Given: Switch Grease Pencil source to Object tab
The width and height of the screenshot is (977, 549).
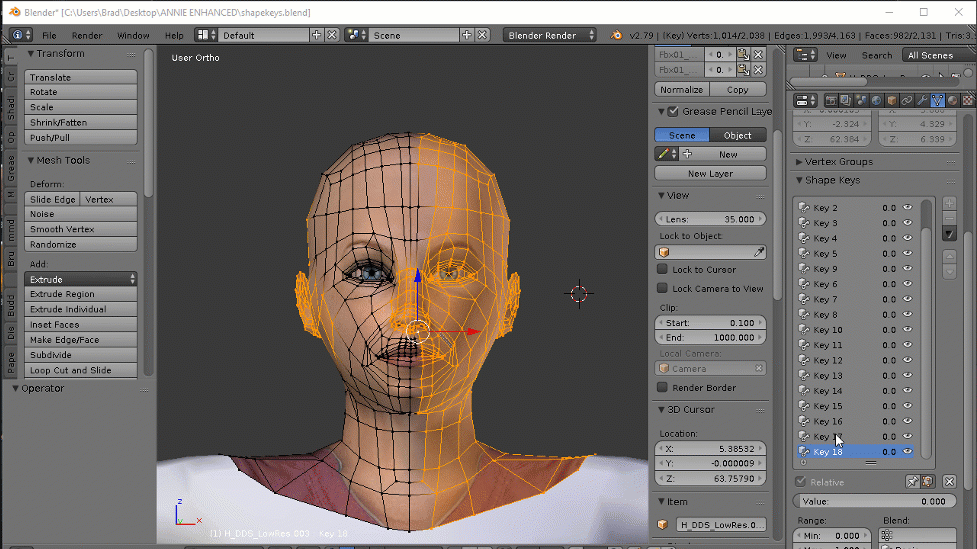Looking at the screenshot, I should point(738,135).
